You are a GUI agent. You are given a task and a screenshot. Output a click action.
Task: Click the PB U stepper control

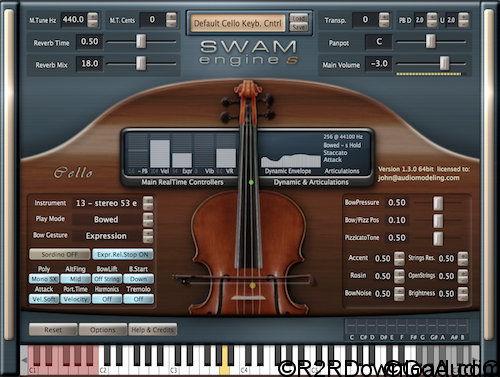tap(463, 20)
